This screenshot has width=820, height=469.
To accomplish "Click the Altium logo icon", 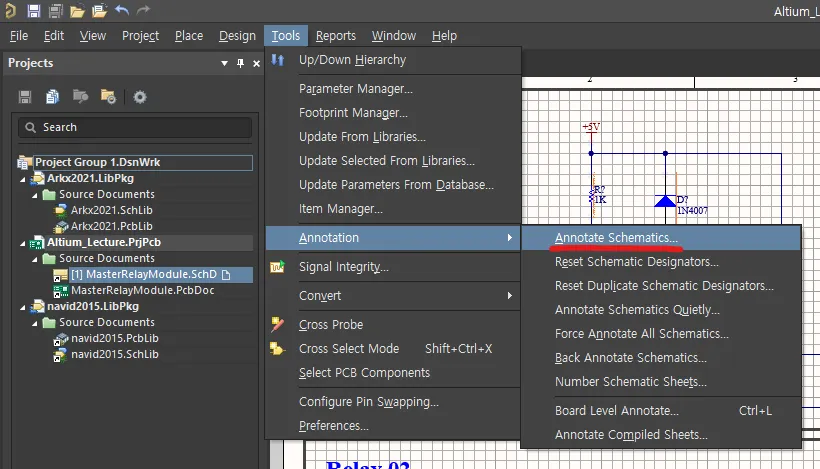I will pyautogui.click(x=10, y=10).
